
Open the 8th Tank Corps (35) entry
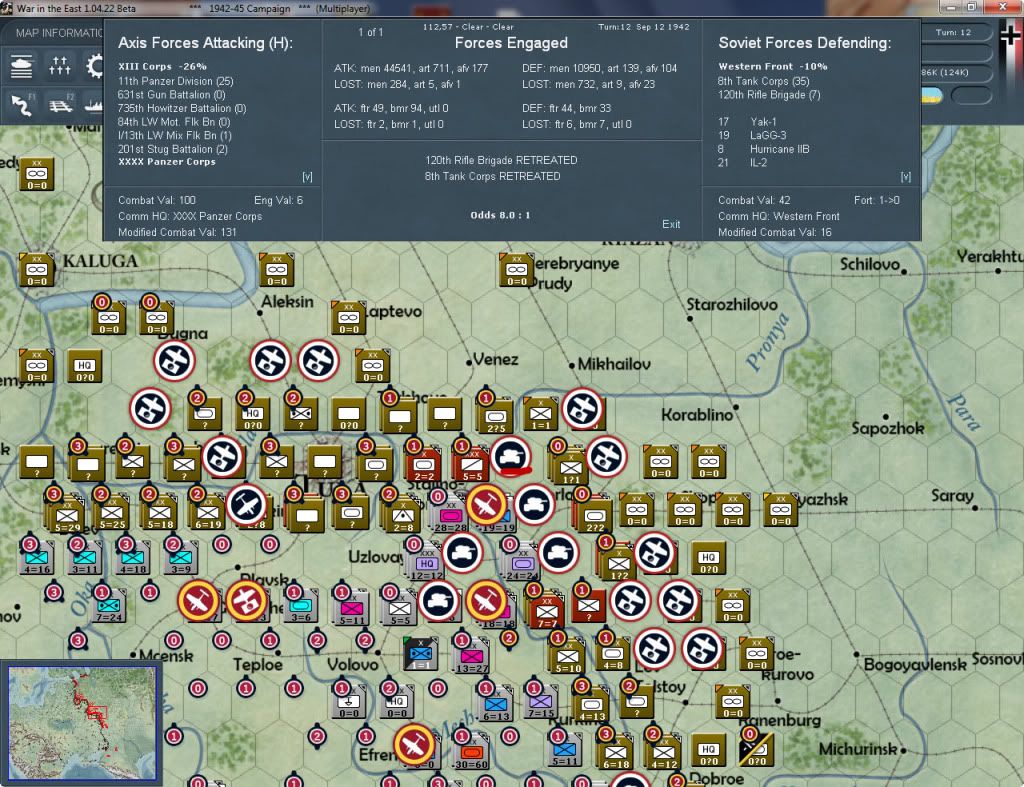coord(763,81)
